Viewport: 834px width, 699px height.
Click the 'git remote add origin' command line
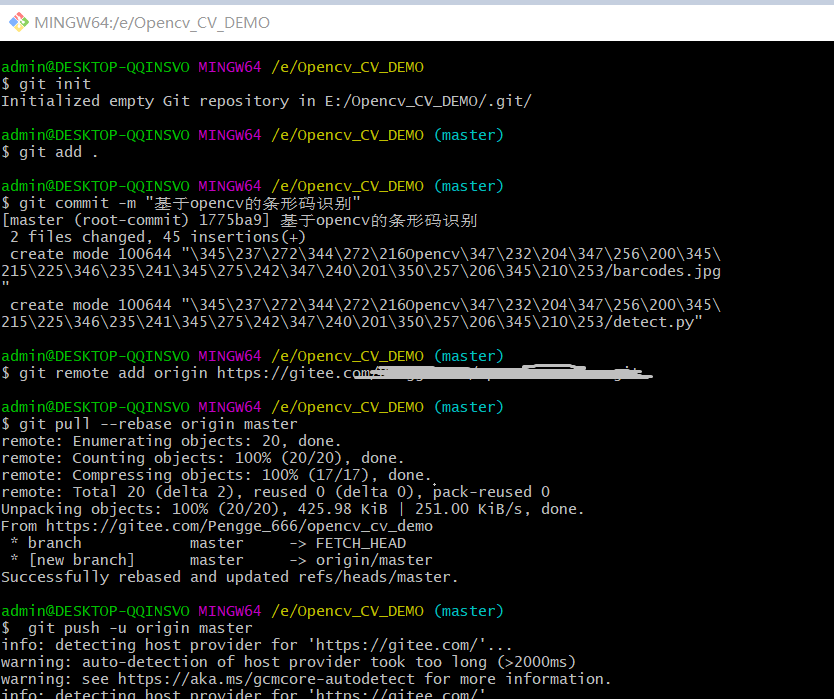click(327, 373)
